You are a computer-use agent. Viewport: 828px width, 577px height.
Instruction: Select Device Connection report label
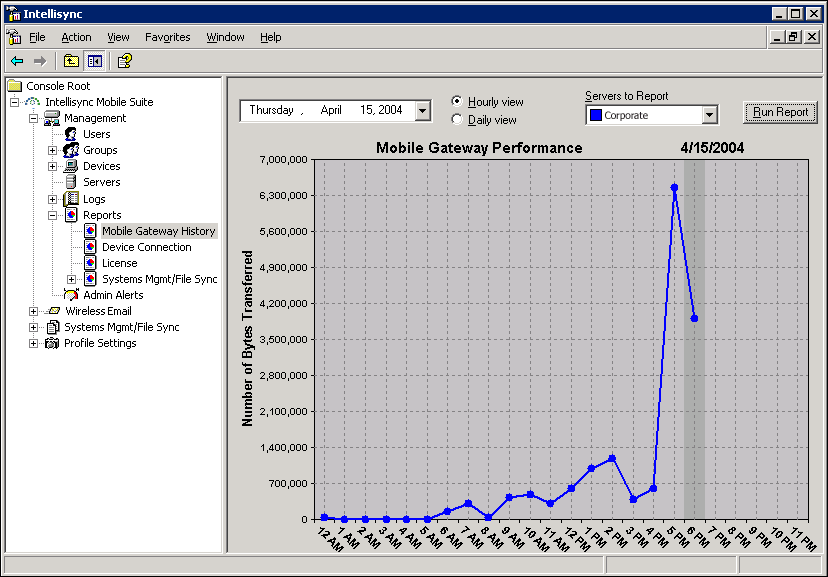pos(147,247)
